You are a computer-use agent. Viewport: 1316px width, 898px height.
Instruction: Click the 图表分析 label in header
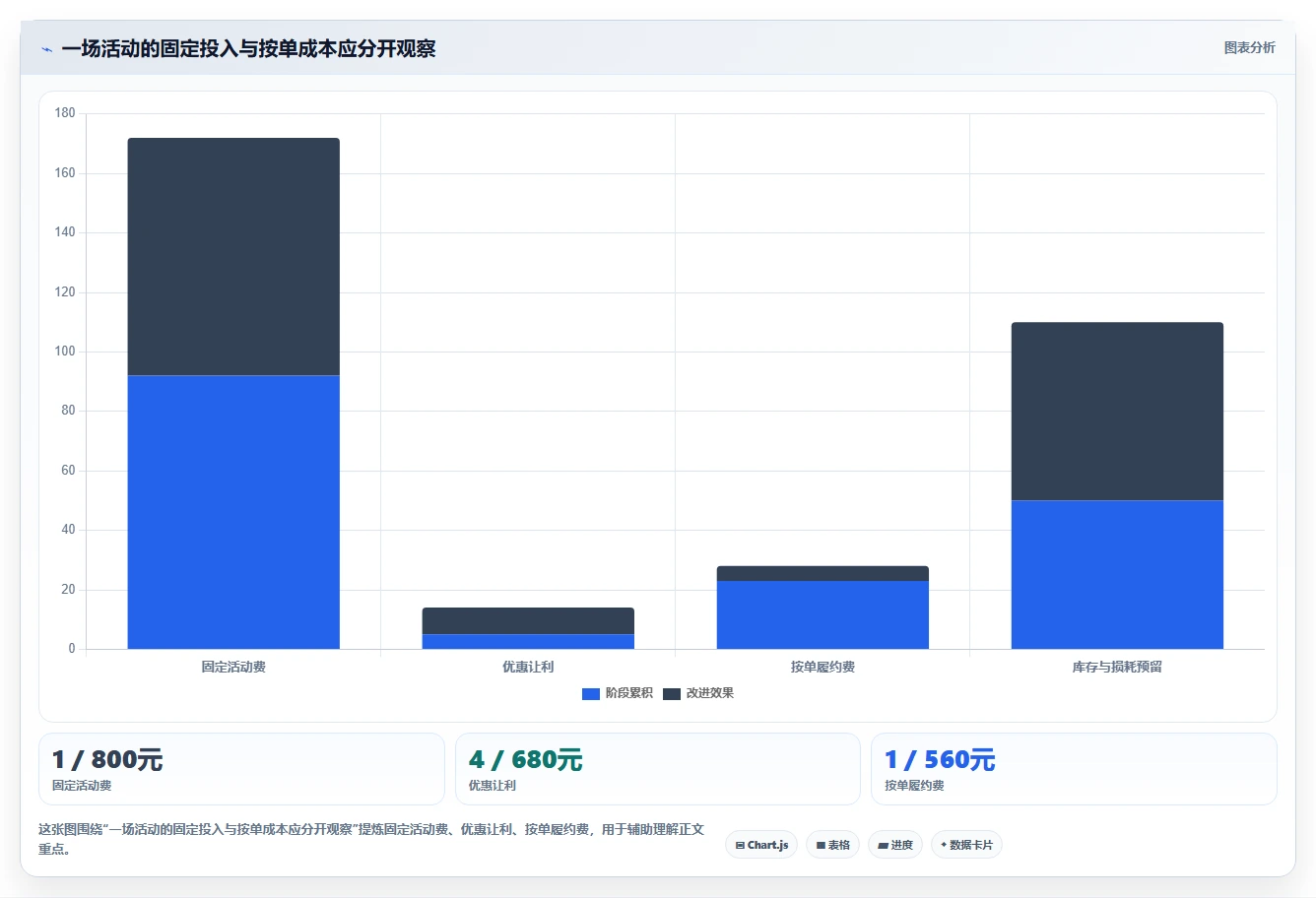[1249, 47]
